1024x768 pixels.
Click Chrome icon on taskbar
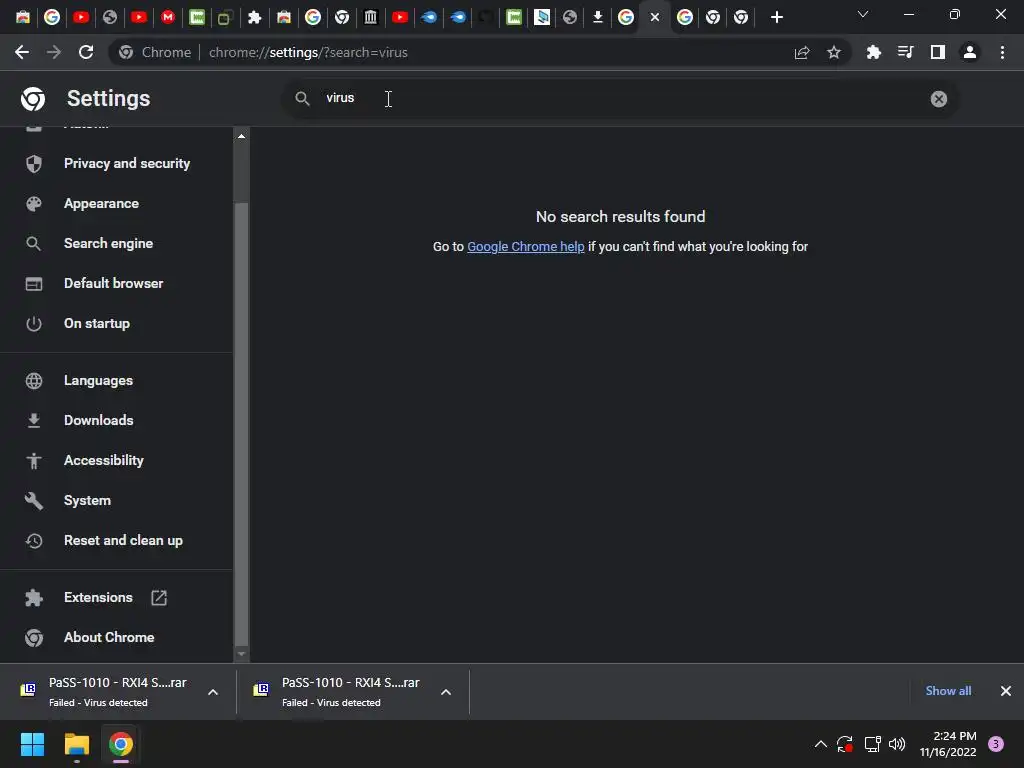coord(121,744)
